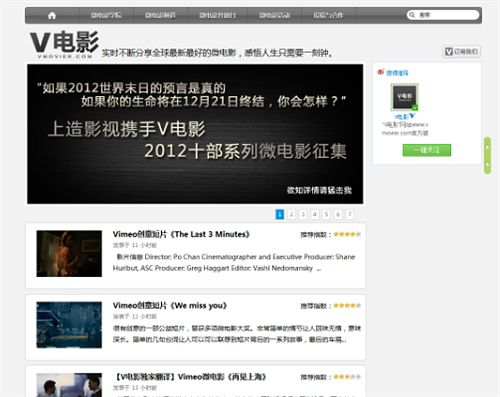The width and height of the screenshot is (500, 397).
Task: Click the 订阅我们 subscribe button
Action: [461, 52]
